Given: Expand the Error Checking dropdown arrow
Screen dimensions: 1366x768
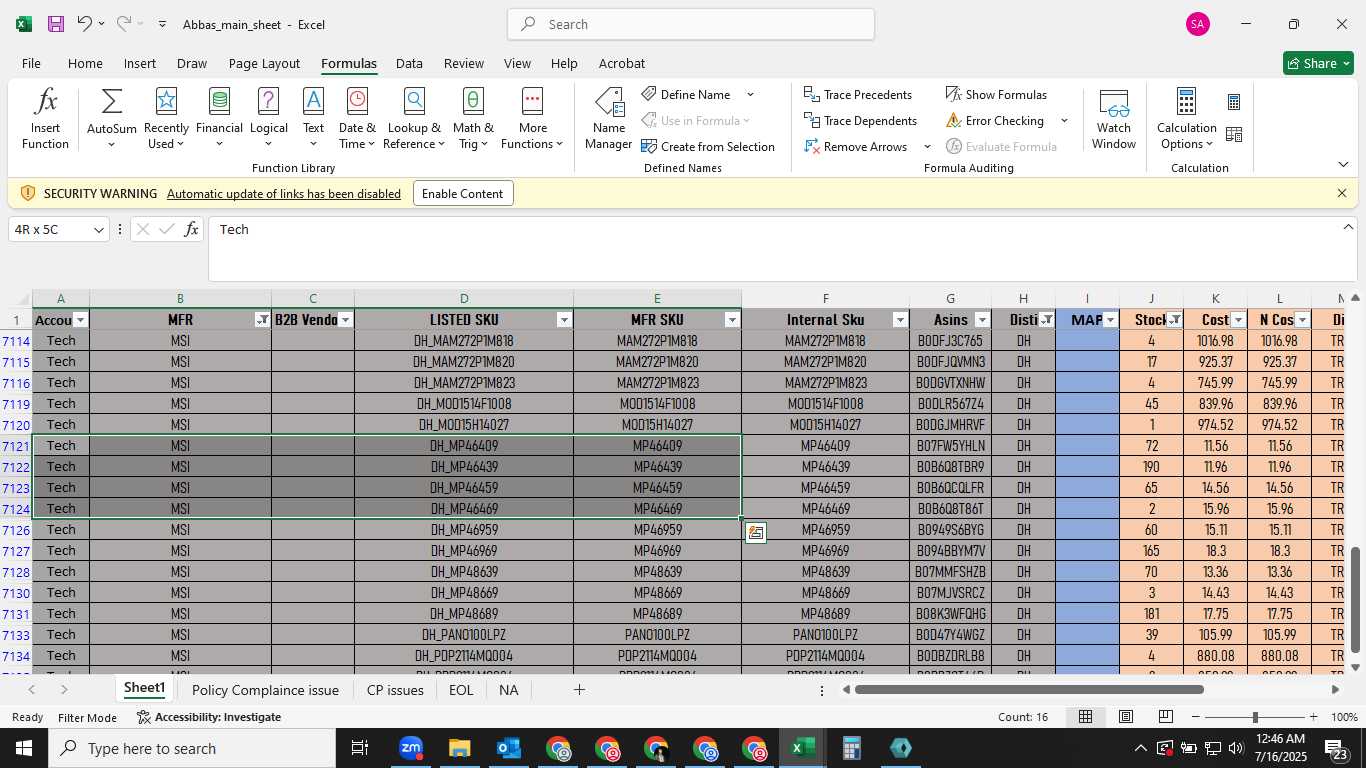Looking at the screenshot, I should tap(1064, 121).
